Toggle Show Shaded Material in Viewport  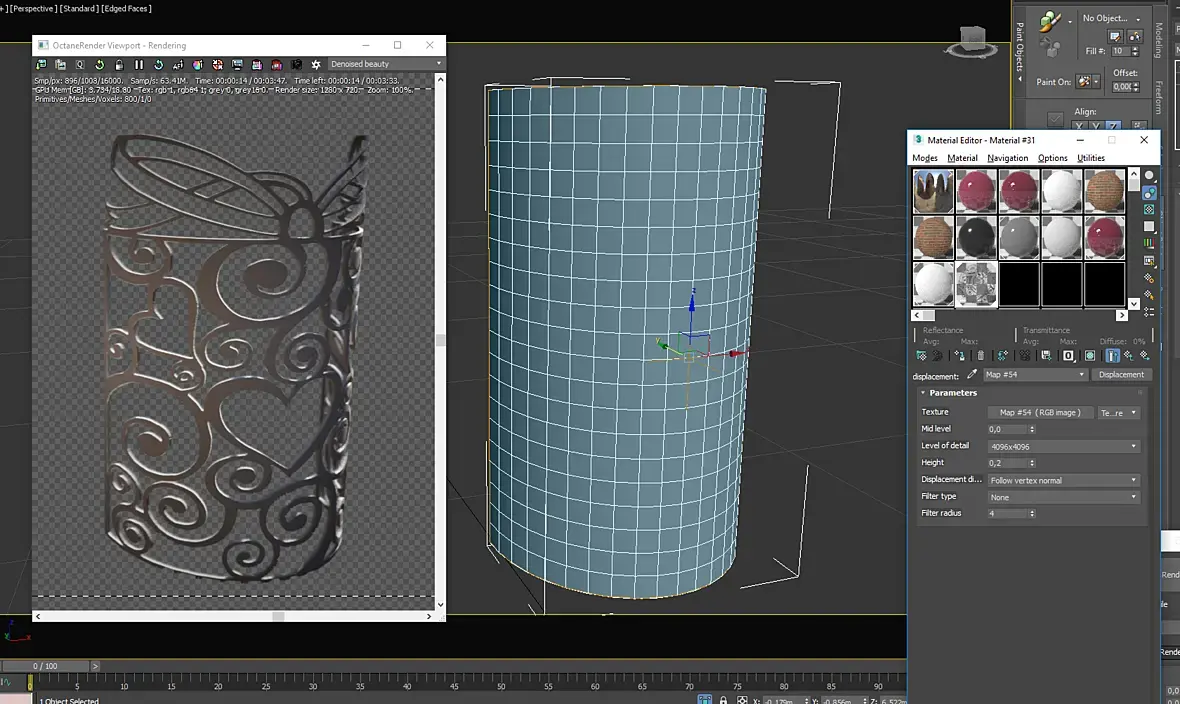(x=1090, y=355)
